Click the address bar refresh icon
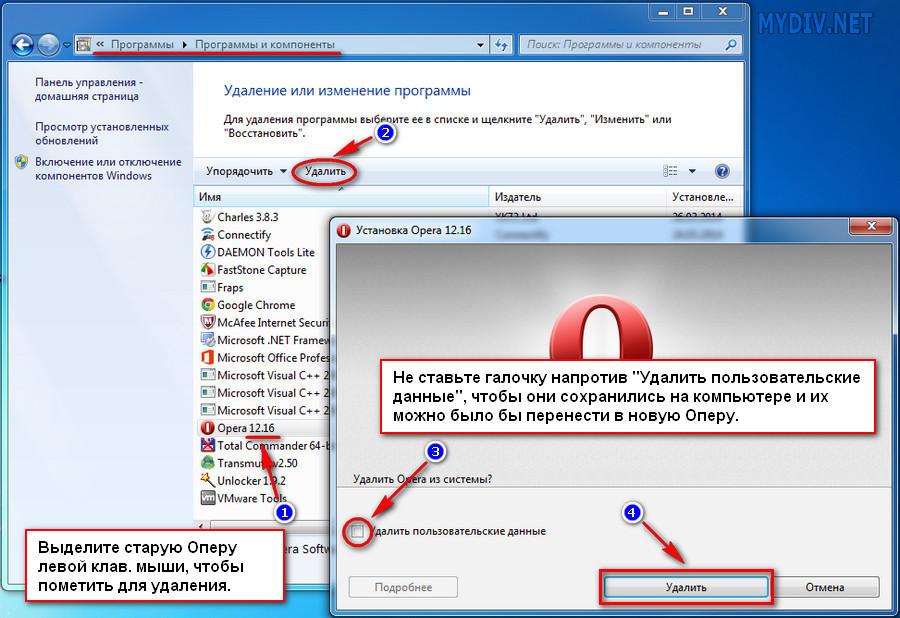This screenshot has width=900, height=618. pos(502,45)
